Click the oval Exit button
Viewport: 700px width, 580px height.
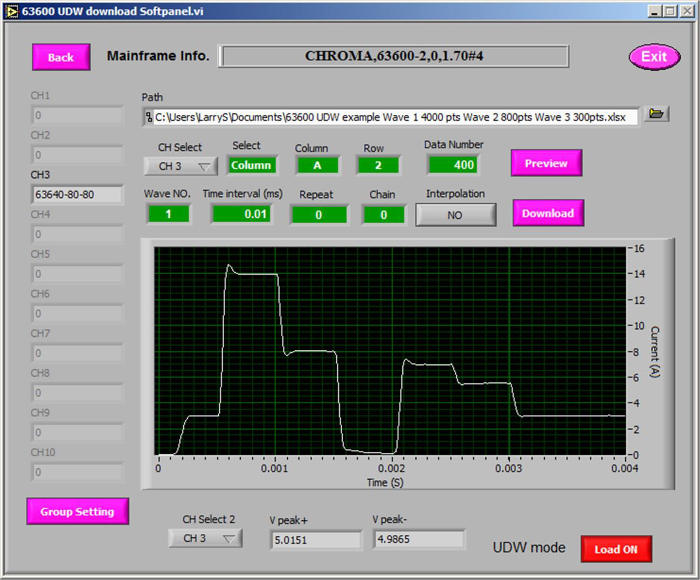(654, 57)
